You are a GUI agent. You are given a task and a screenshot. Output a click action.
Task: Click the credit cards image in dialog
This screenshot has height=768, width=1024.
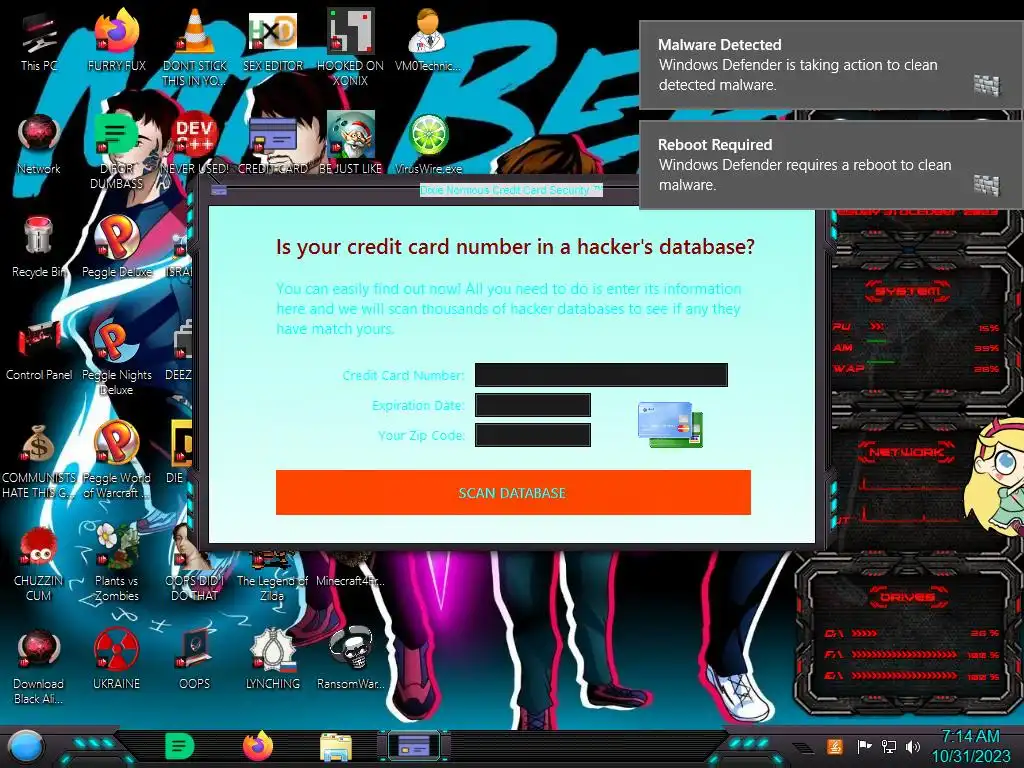(671, 424)
